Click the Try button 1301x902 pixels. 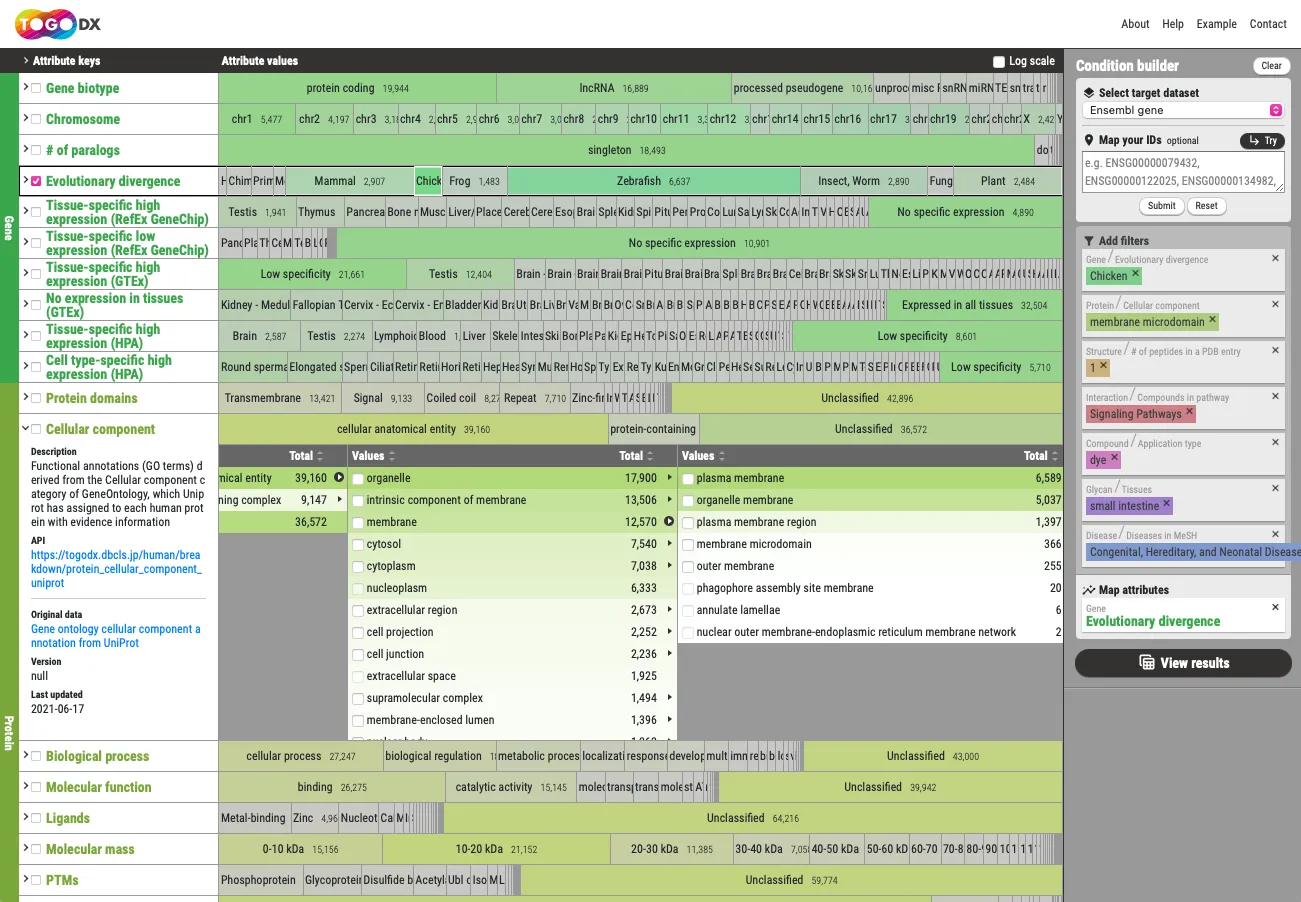pos(1263,141)
